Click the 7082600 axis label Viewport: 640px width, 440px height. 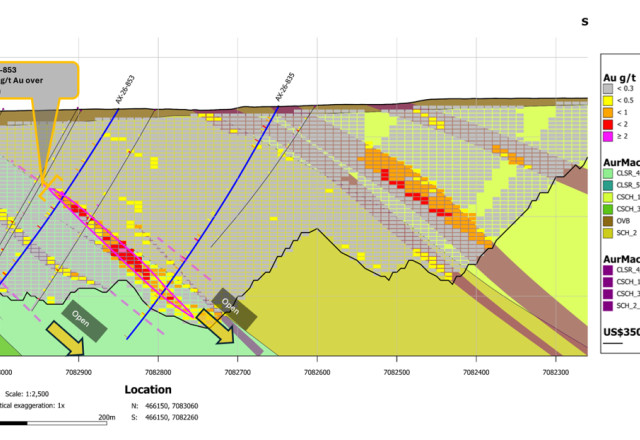coord(317,372)
